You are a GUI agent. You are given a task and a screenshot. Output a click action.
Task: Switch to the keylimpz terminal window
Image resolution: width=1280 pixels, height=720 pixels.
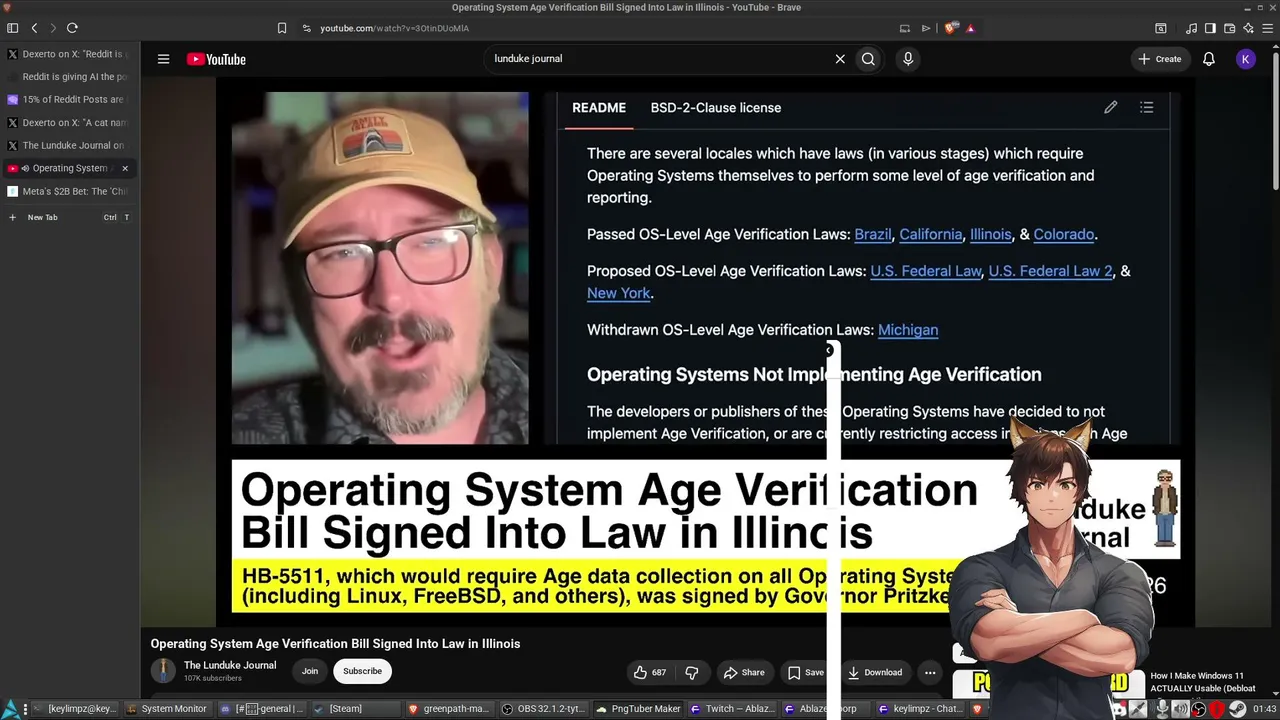75,709
